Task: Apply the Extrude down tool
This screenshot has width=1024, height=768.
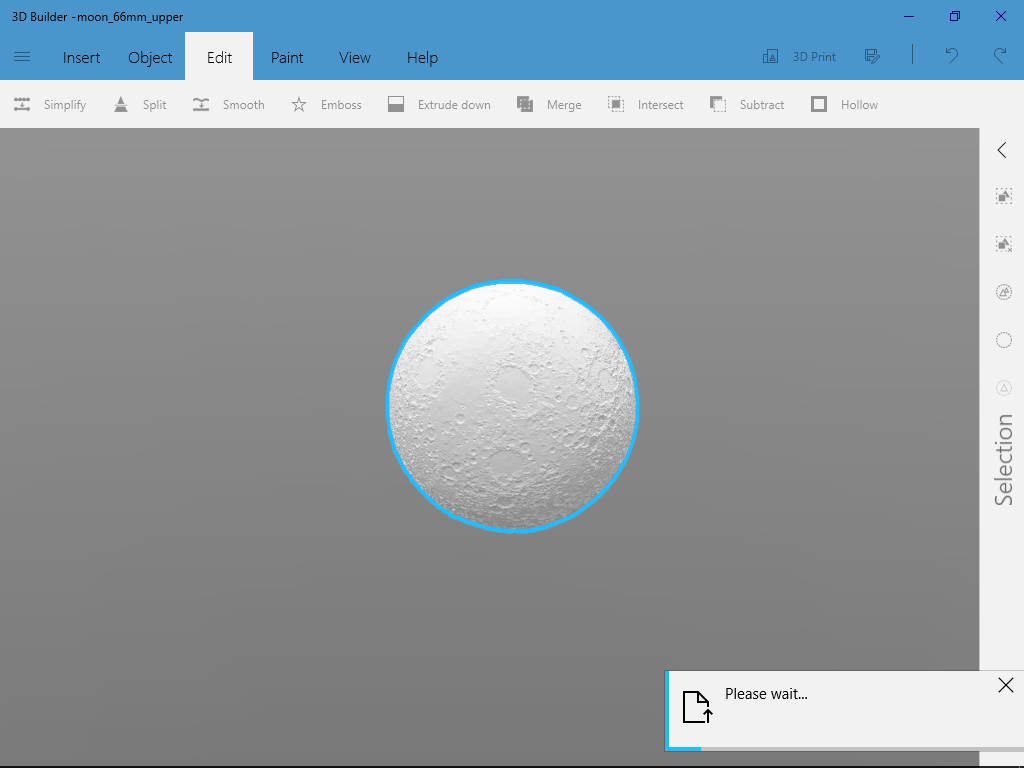Action: (x=439, y=104)
